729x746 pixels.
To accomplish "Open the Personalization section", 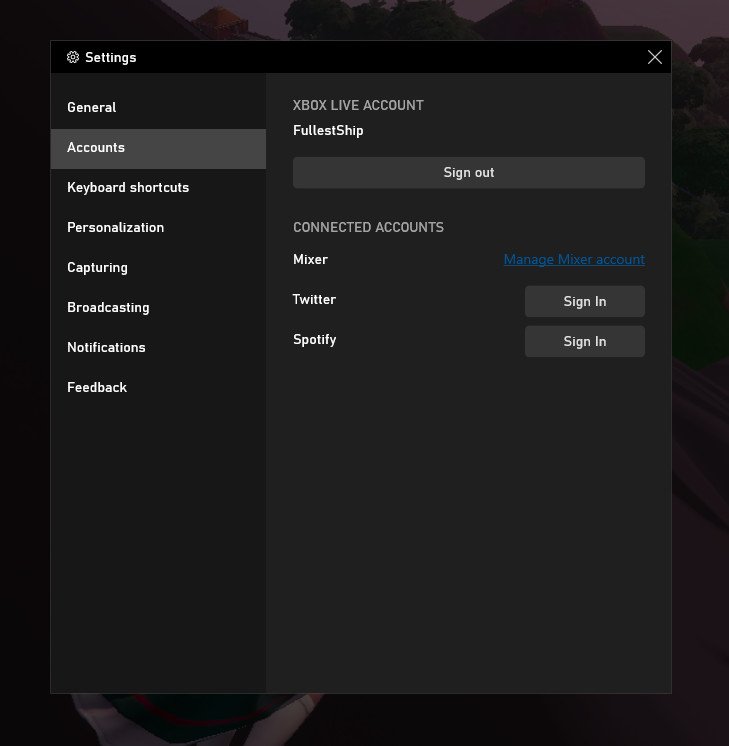I will (x=158, y=227).
